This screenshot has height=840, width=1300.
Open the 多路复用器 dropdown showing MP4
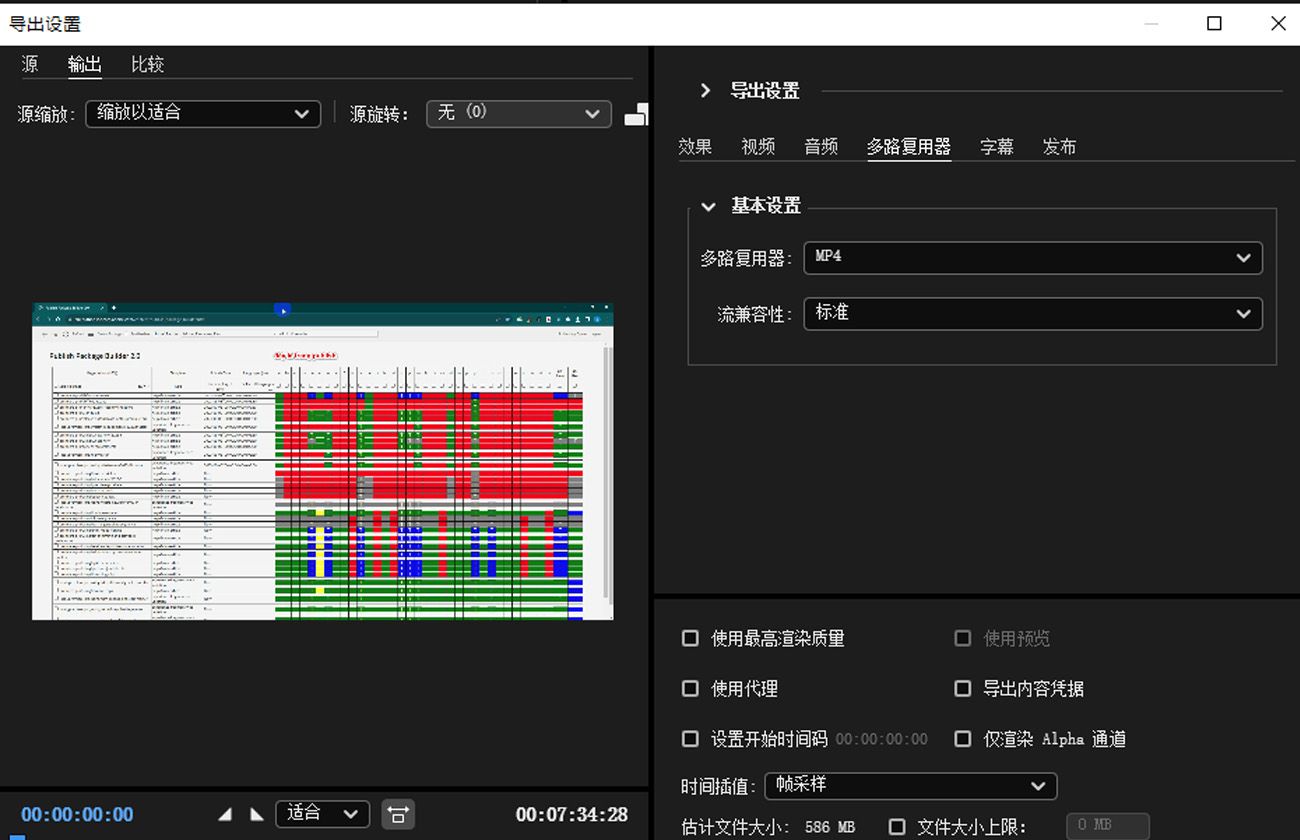click(x=1033, y=257)
